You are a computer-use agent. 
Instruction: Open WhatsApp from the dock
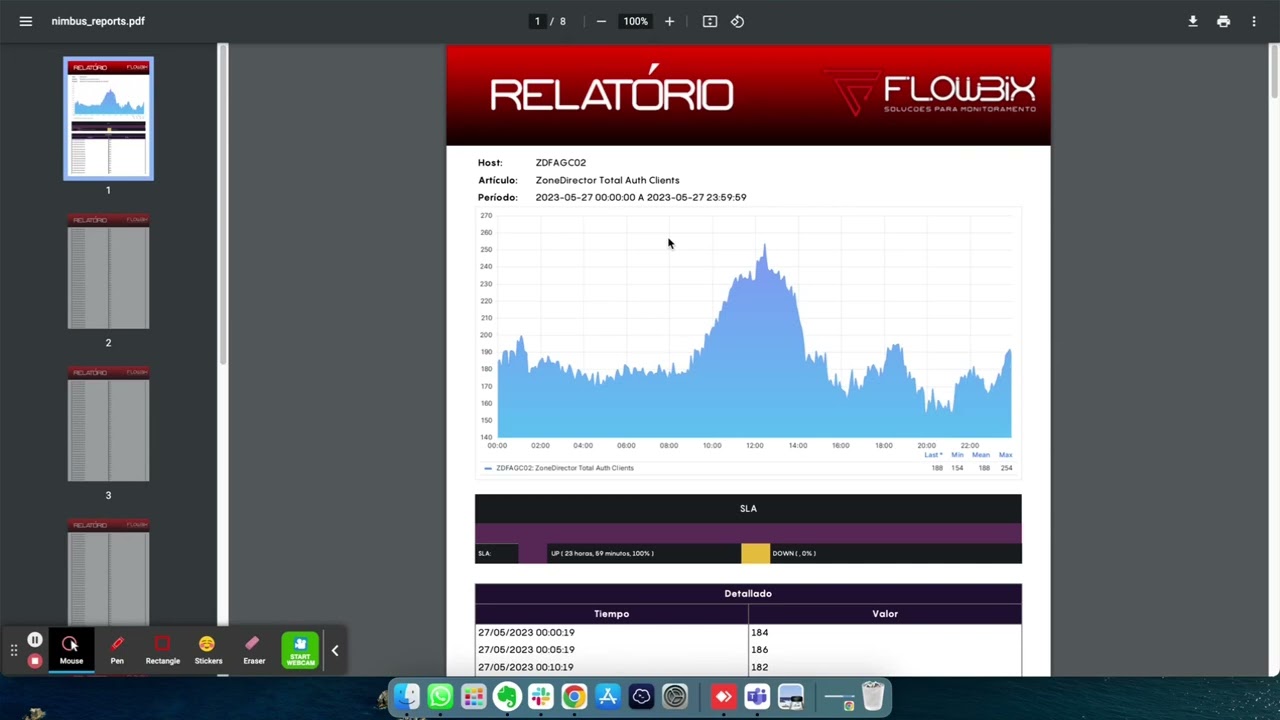click(440, 696)
